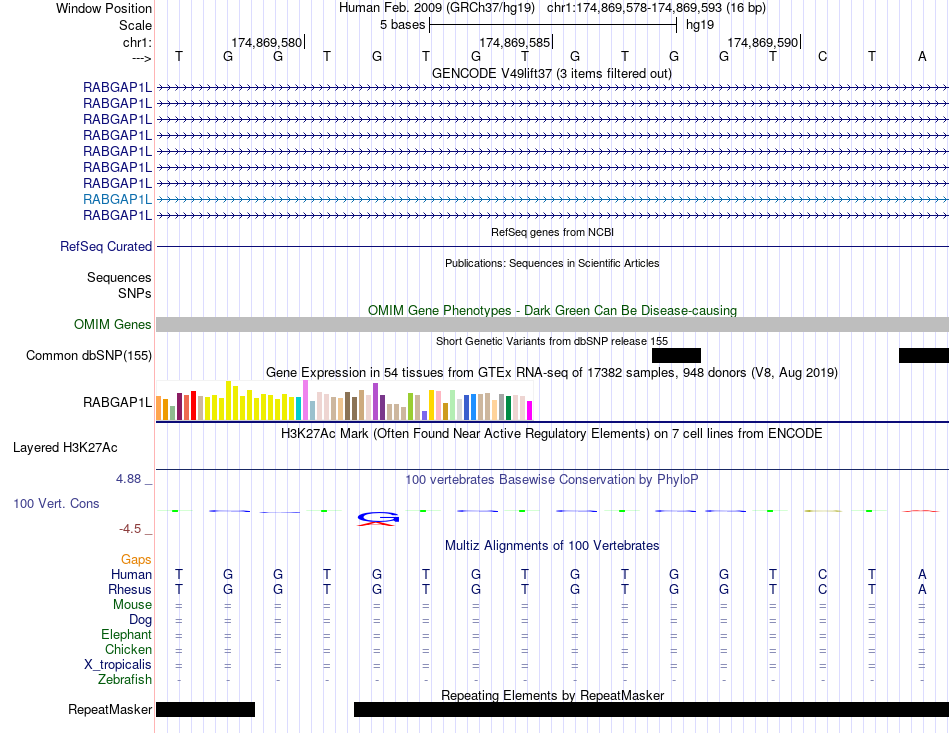Image resolution: width=950 pixels, height=733 pixels.
Task: Click the PhyloP Basewise Conservation title
Action: pos(552,480)
